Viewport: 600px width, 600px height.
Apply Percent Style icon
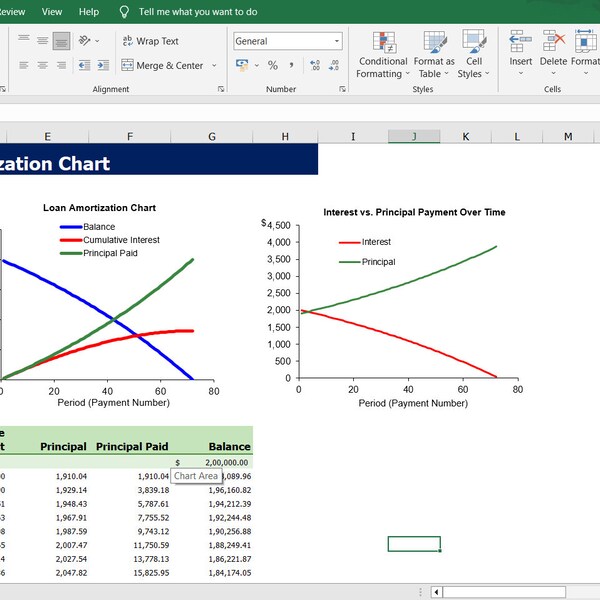[x=273, y=65]
